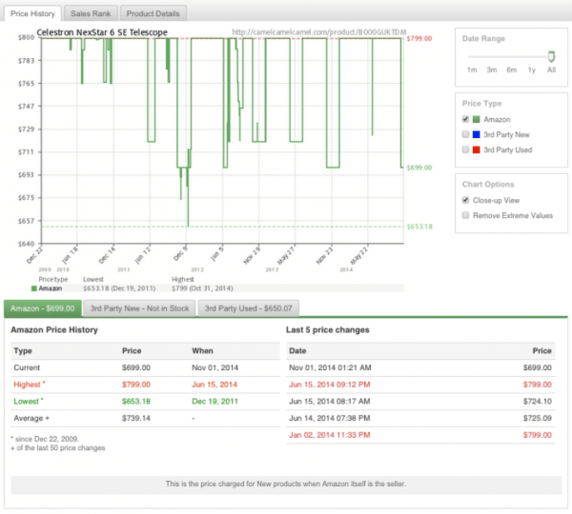This screenshot has height=514, width=572.
Task: Click the lowest price text $653.18 (Dec 19, 2011)
Action: click(119, 289)
